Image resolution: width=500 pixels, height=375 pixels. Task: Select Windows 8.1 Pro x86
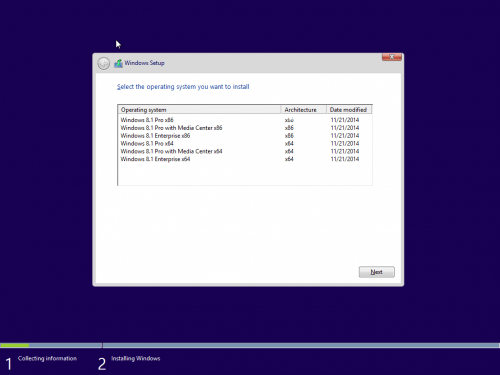(x=245, y=120)
